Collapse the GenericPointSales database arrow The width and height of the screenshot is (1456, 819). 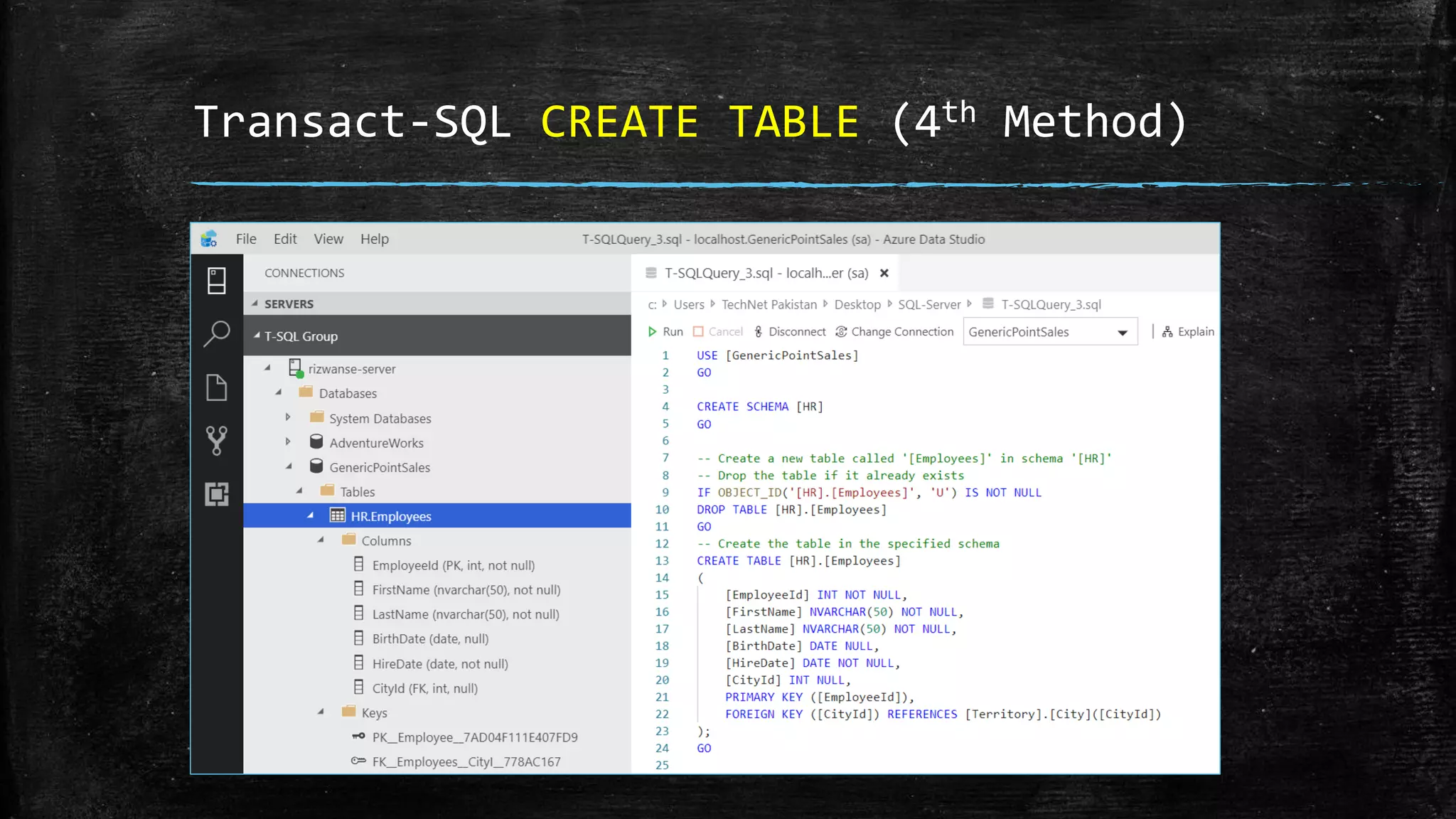coord(289,466)
